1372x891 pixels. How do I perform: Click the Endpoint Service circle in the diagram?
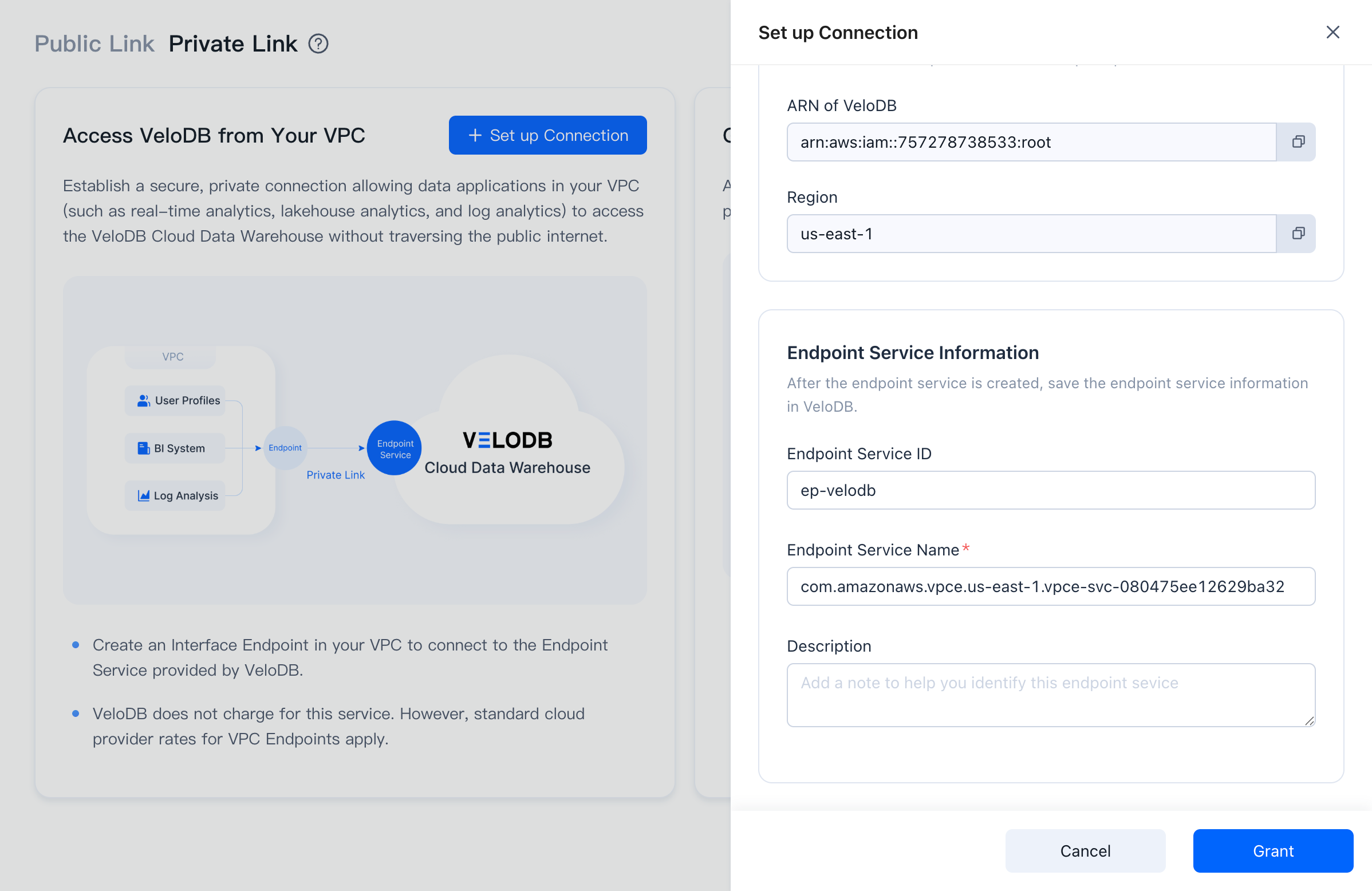(395, 448)
